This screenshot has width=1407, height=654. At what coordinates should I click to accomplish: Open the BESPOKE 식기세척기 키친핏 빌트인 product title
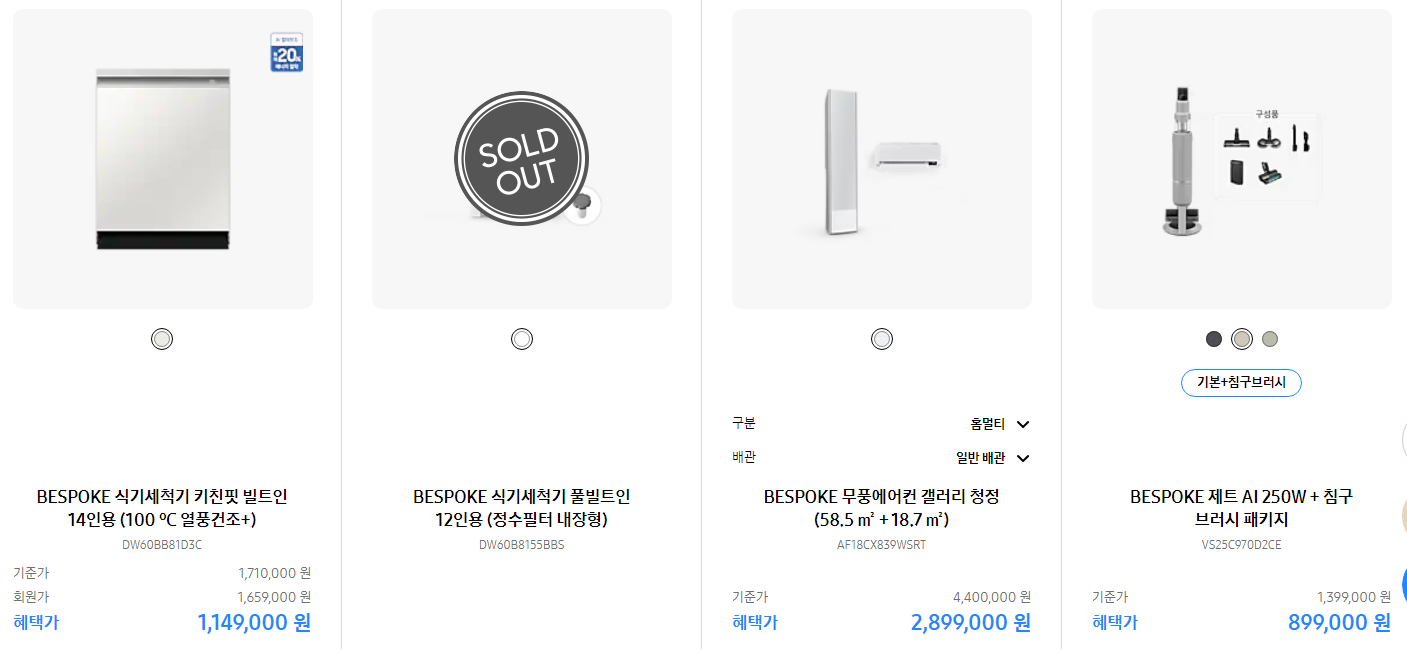click(161, 504)
